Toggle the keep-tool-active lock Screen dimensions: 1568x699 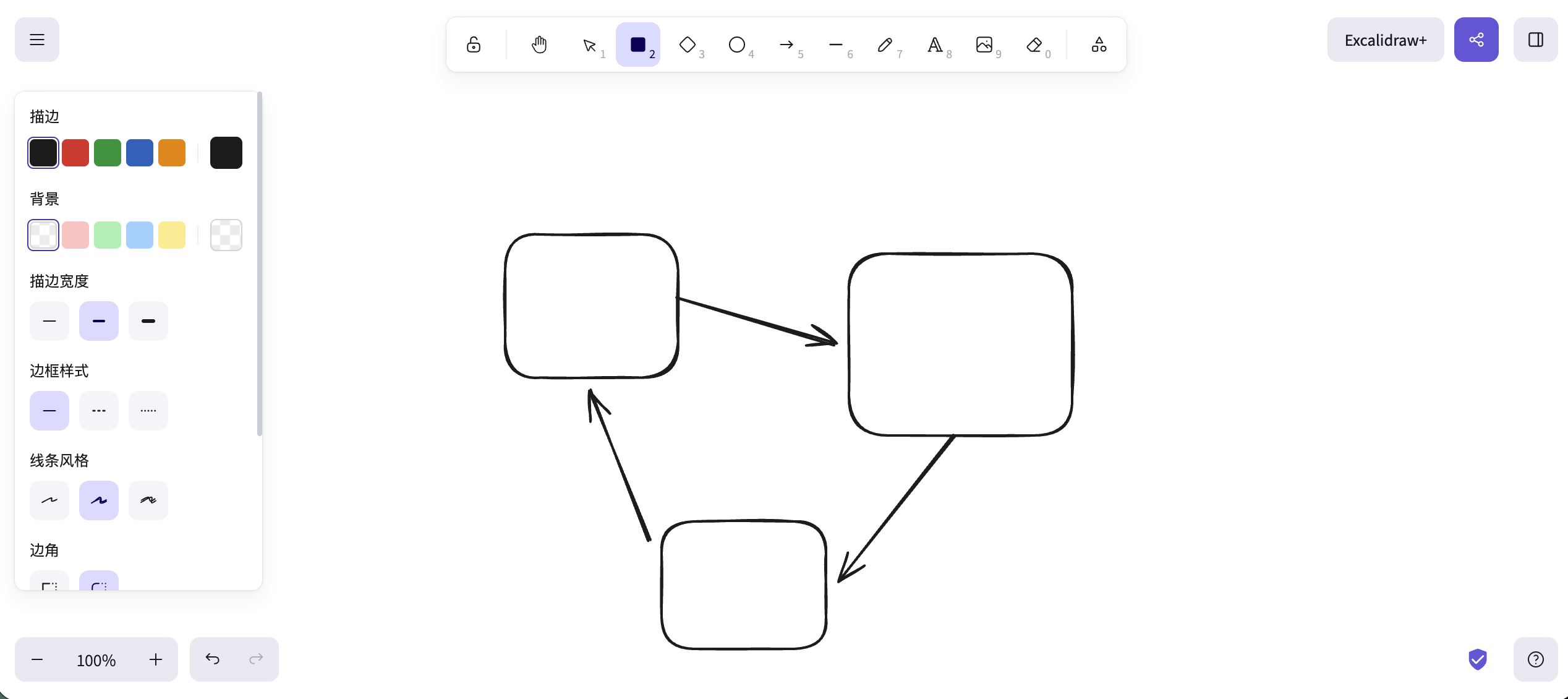click(474, 45)
